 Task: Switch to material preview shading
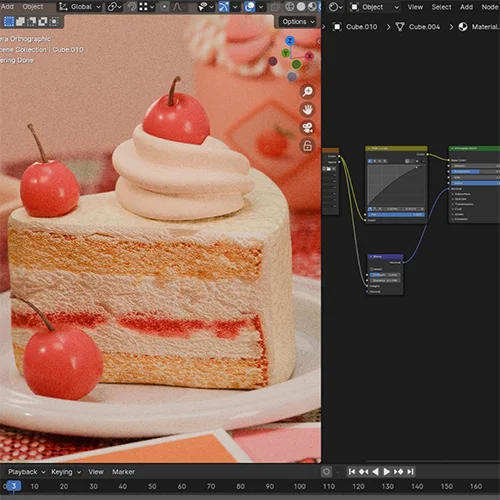coord(312,7)
